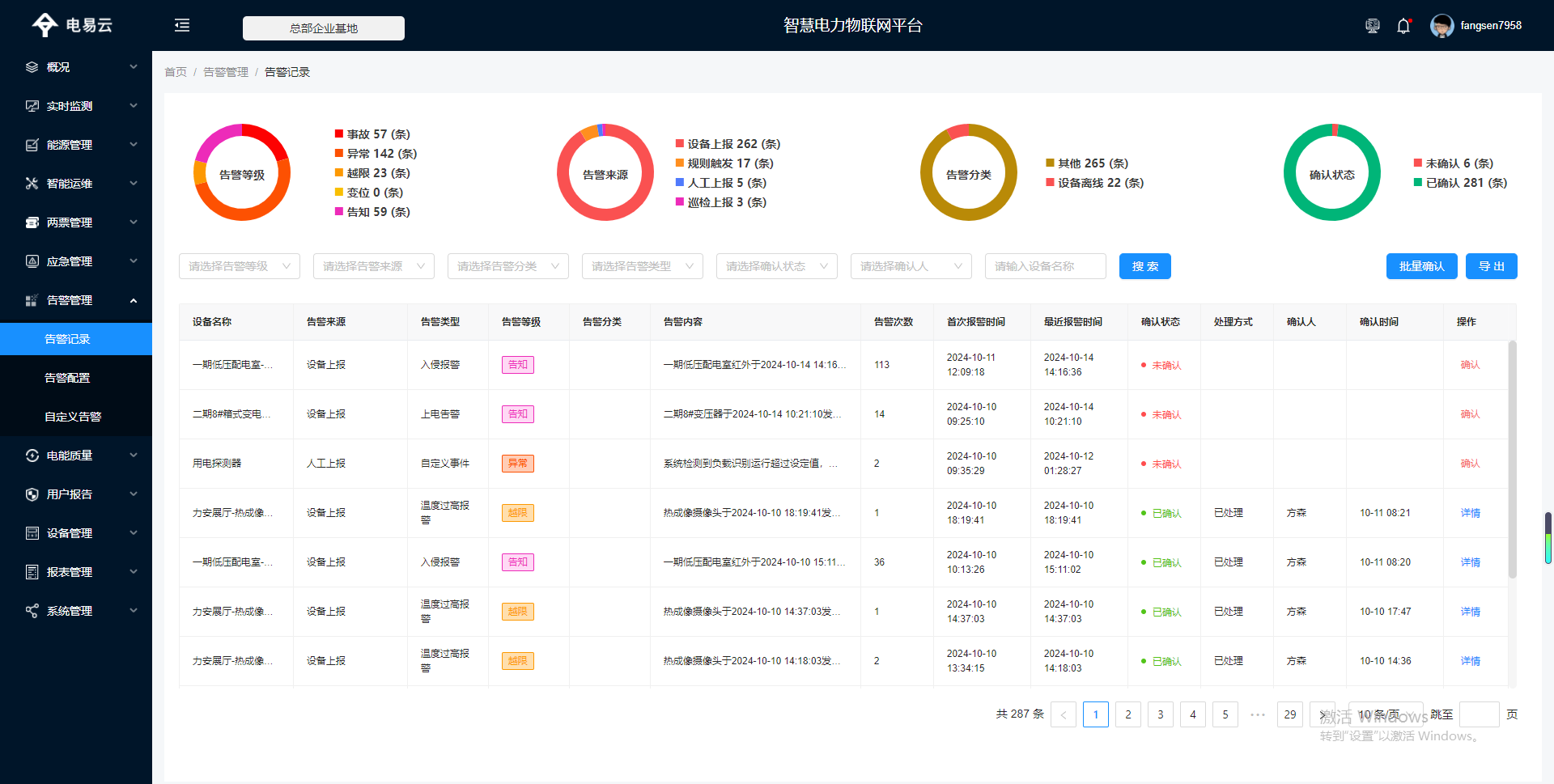Click the fangsen7958 user avatar
Viewport: 1554px width, 784px height.
point(1441,26)
